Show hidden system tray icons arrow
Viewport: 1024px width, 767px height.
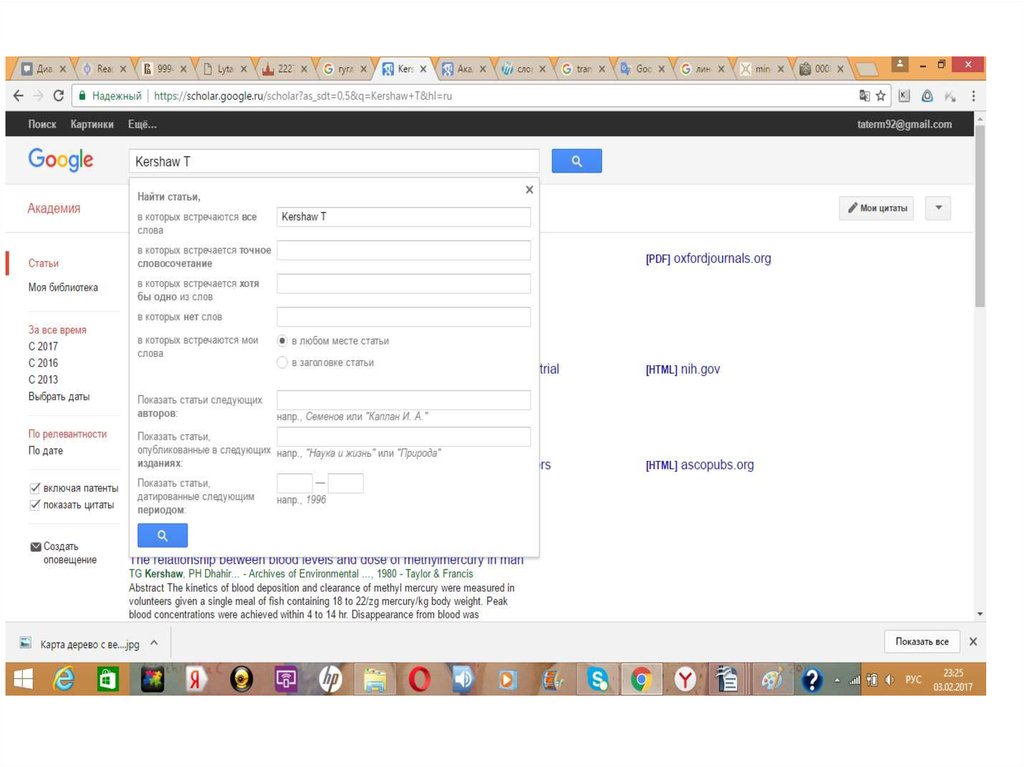837,680
